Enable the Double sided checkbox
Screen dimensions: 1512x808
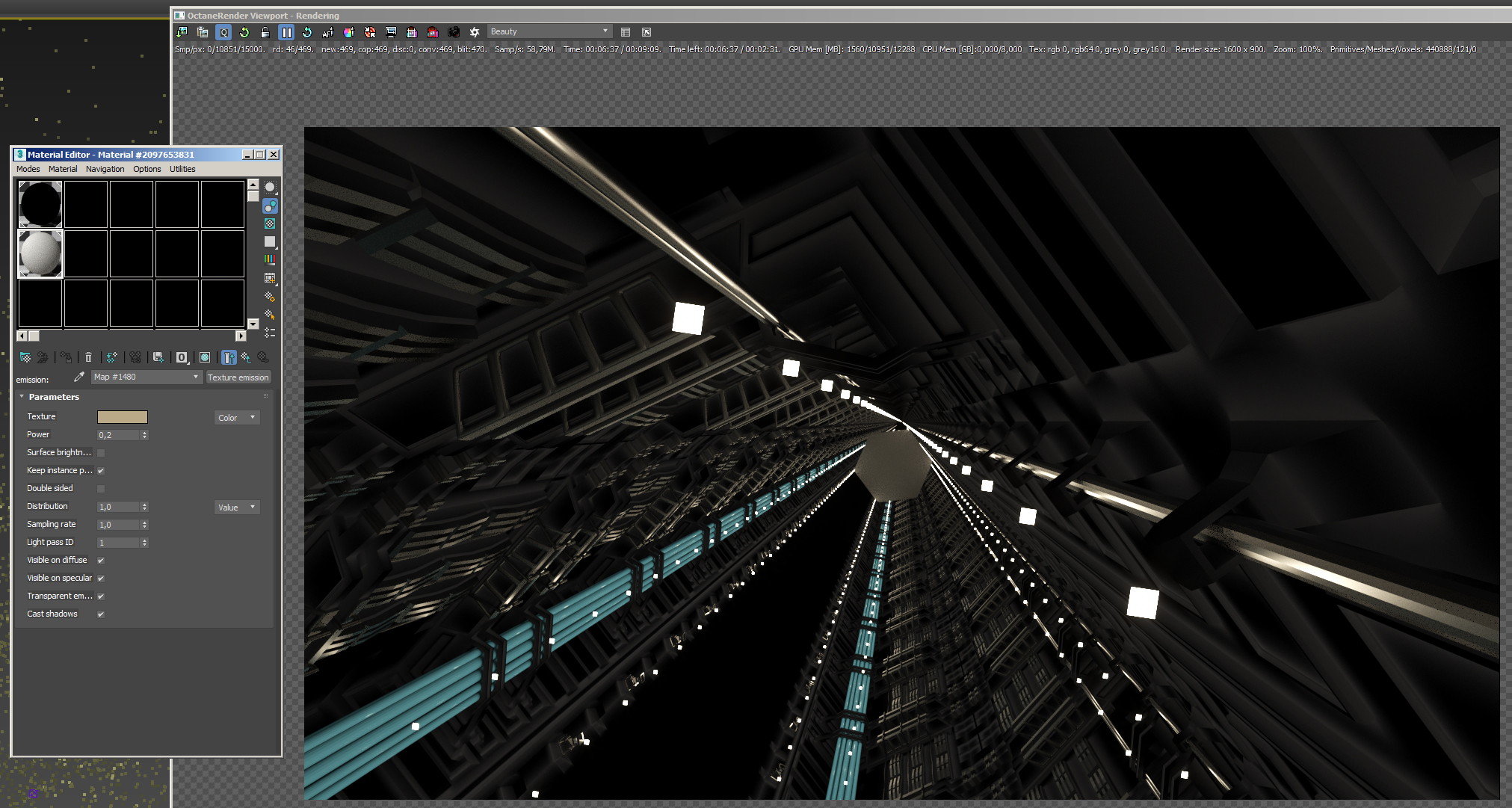coord(101,489)
